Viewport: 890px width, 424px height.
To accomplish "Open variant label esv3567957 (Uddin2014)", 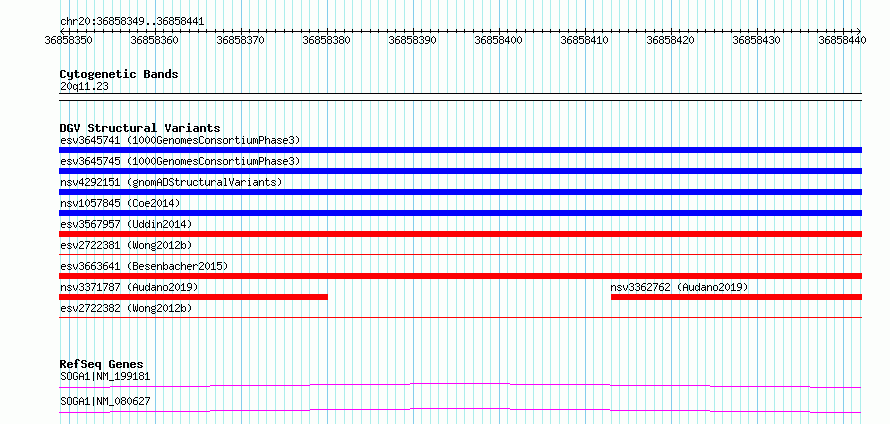I will point(126,224).
